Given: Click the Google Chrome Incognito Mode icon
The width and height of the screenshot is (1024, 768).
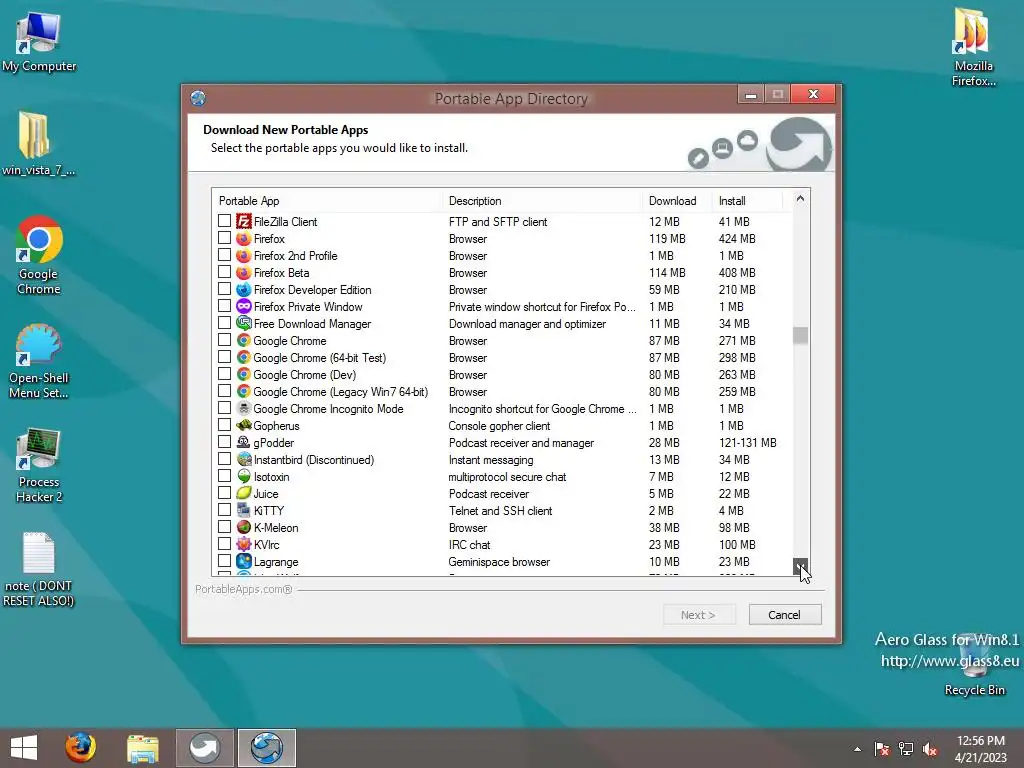Looking at the screenshot, I should tap(244, 408).
